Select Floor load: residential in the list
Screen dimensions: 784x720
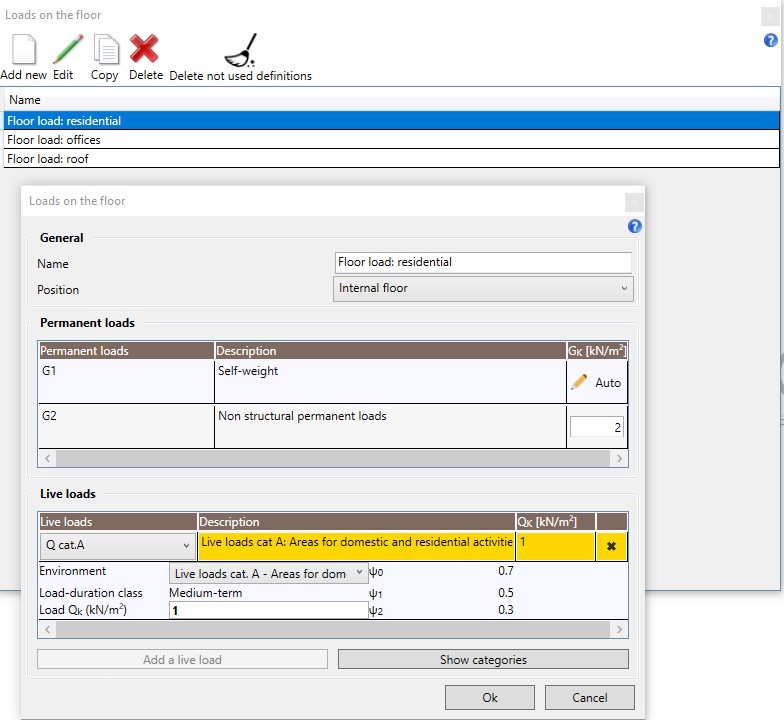point(392,120)
